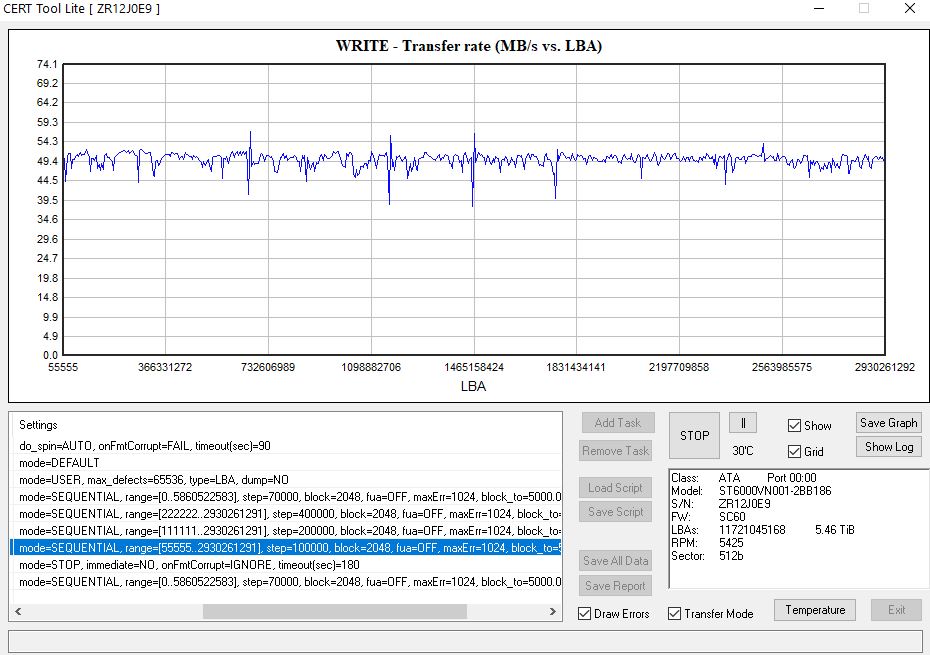Viewport: 930px width, 655px height.
Task: Open the log with Show Log
Action: [888, 447]
